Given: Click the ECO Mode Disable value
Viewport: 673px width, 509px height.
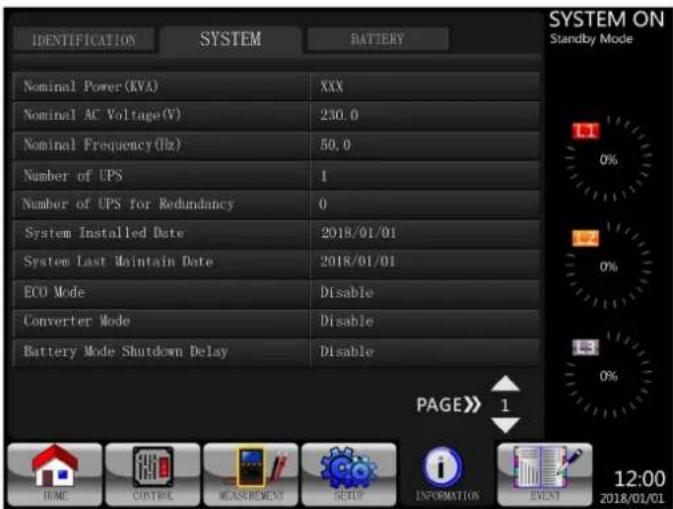Looking at the screenshot, I should click(x=347, y=292).
